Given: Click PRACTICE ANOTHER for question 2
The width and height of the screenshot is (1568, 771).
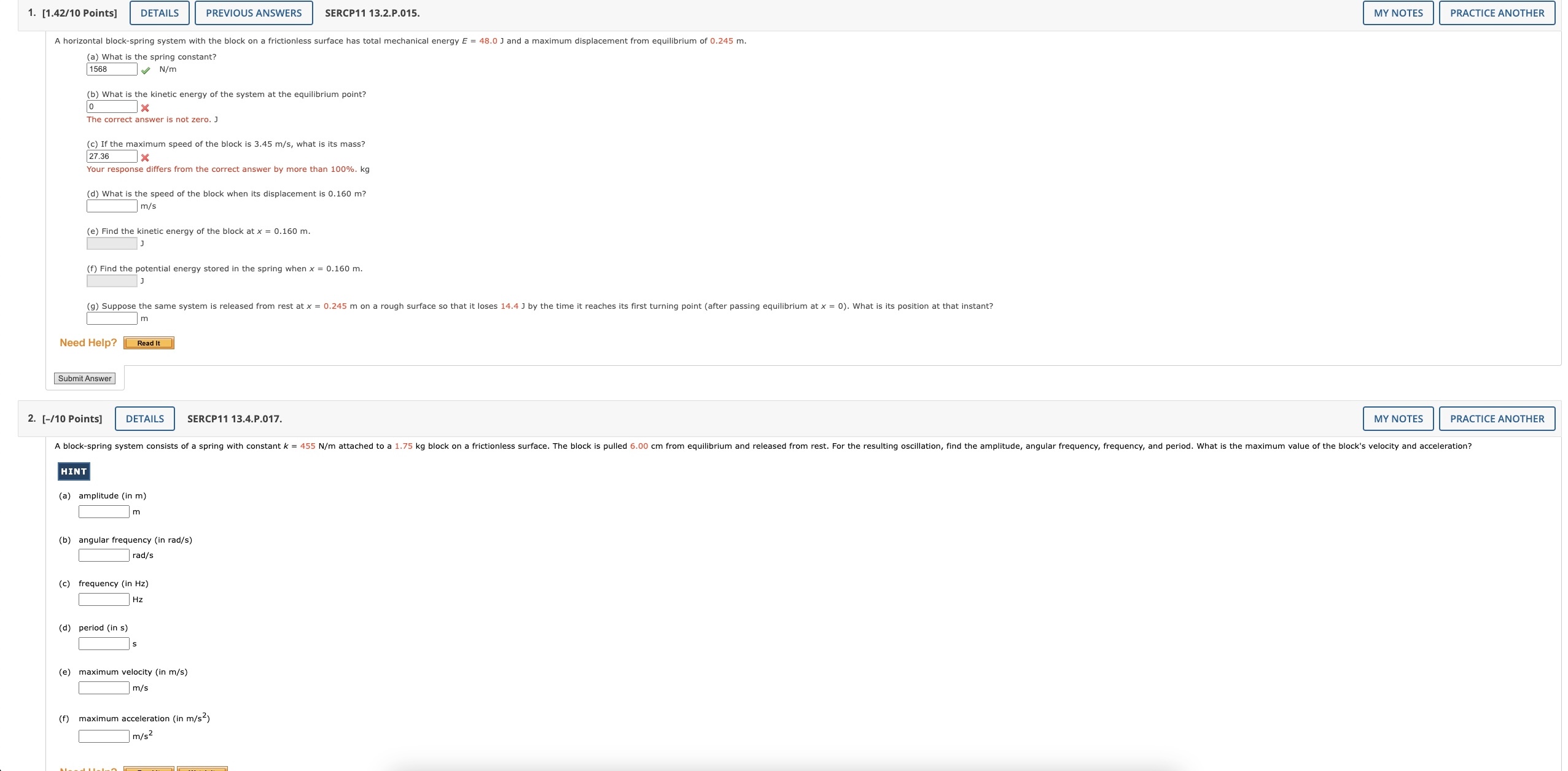Looking at the screenshot, I should point(1497,419).
